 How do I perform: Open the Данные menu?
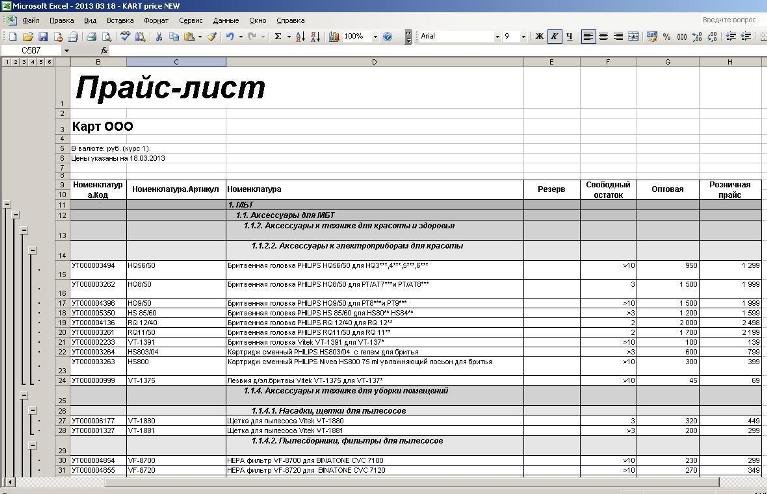tap(226, 21)
